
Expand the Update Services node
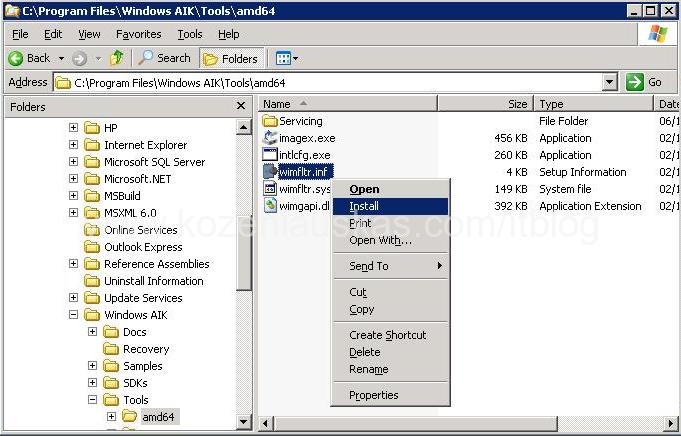coord(73,297)
